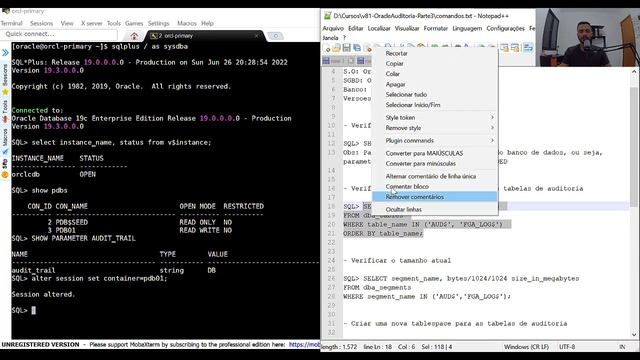The height and width of the screenshot is (360, 640).
Task: Open the Tools menu in MobaXterm
Action: point(113,23)
